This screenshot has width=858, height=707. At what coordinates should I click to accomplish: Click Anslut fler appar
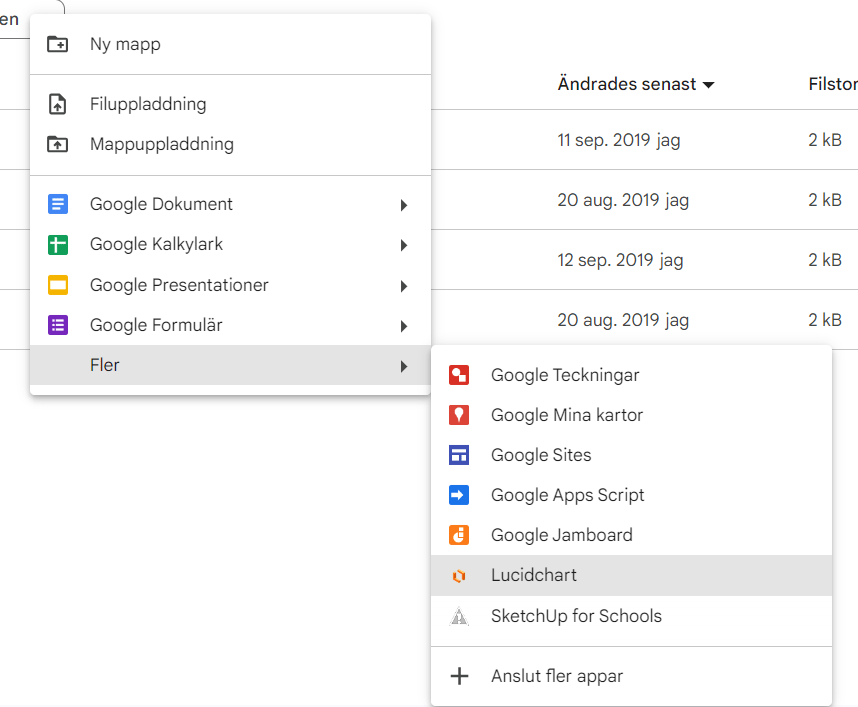631,676
